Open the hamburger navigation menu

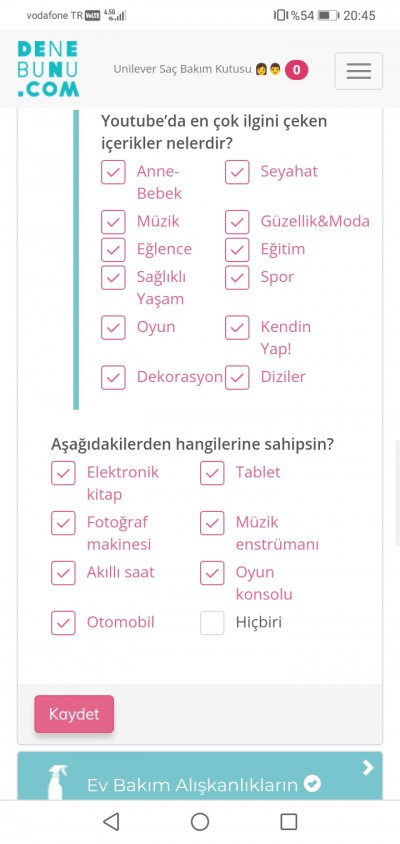(x=359, y=71)
